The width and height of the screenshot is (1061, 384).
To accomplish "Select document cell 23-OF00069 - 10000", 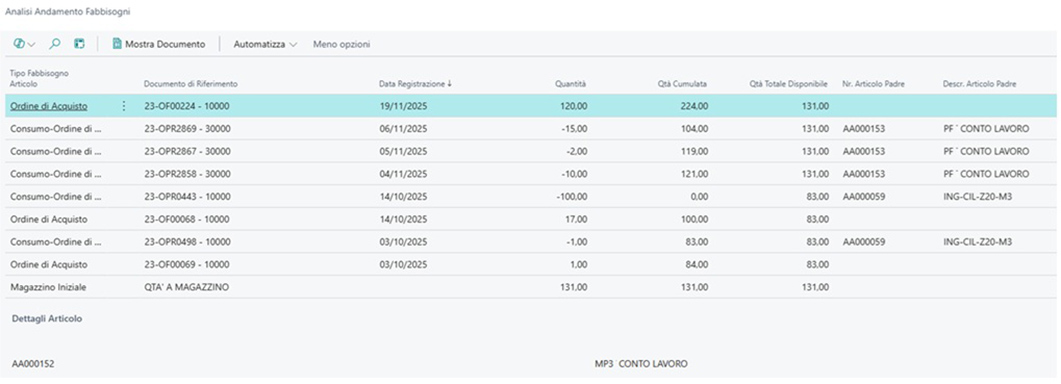I will pyautogui.click(x=187, y=264).
